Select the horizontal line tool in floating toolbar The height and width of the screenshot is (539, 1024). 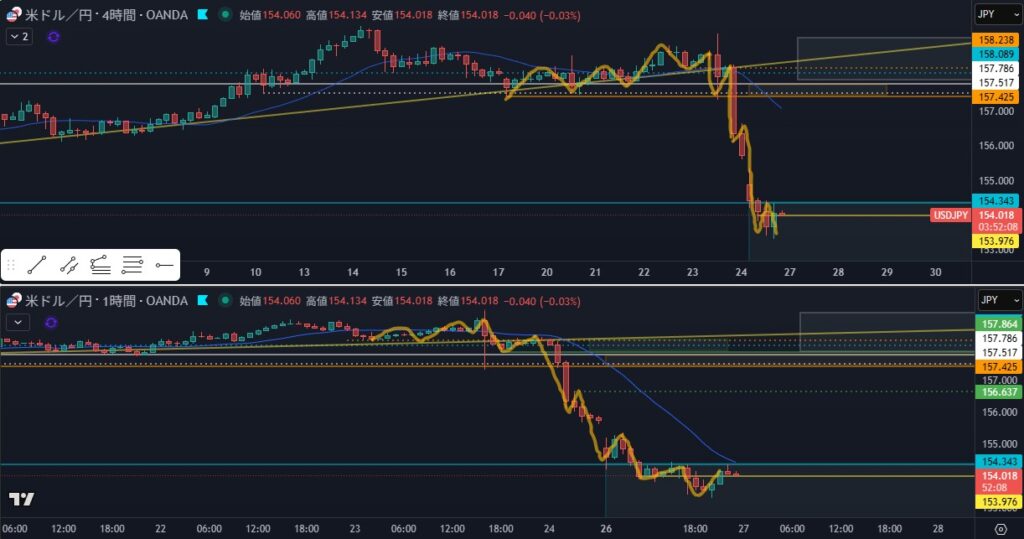tap(164, 265)
